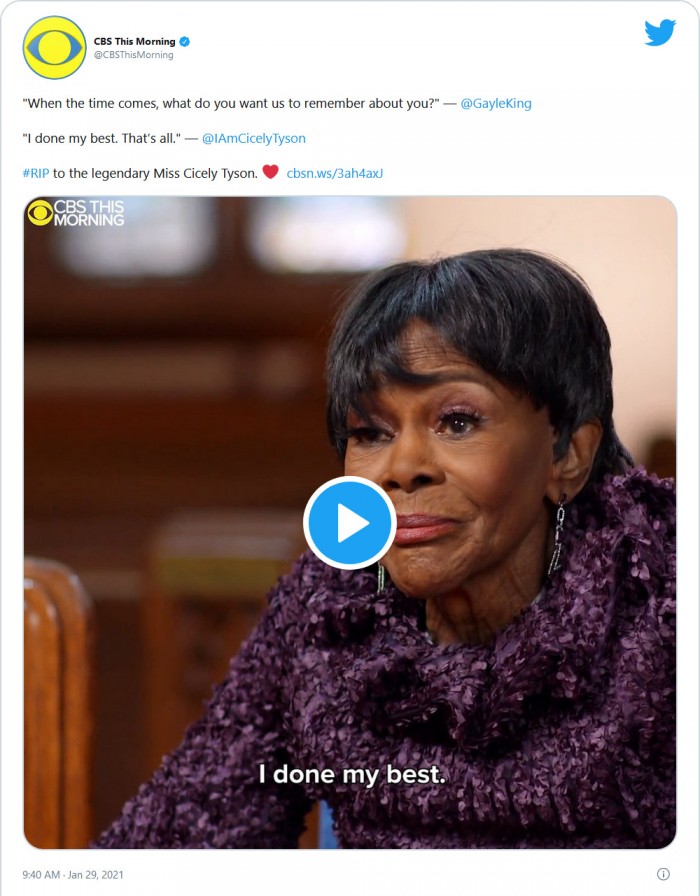Follow the cbsn.ws/3ah4axJ link
The image size is (700, 896).
point(334,173)
